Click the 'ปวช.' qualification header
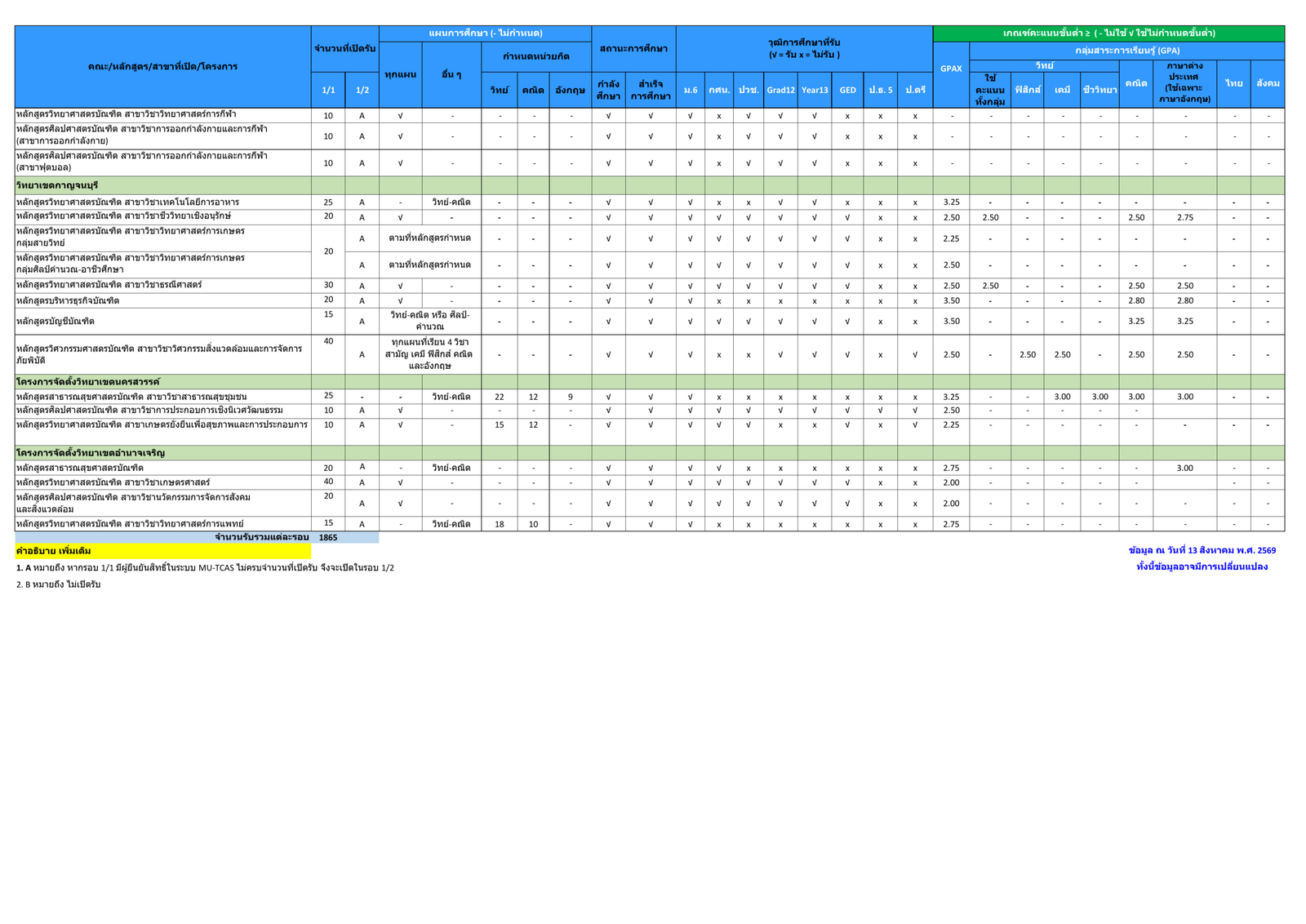Screen dimensions: 1306x924 point(748,90)
